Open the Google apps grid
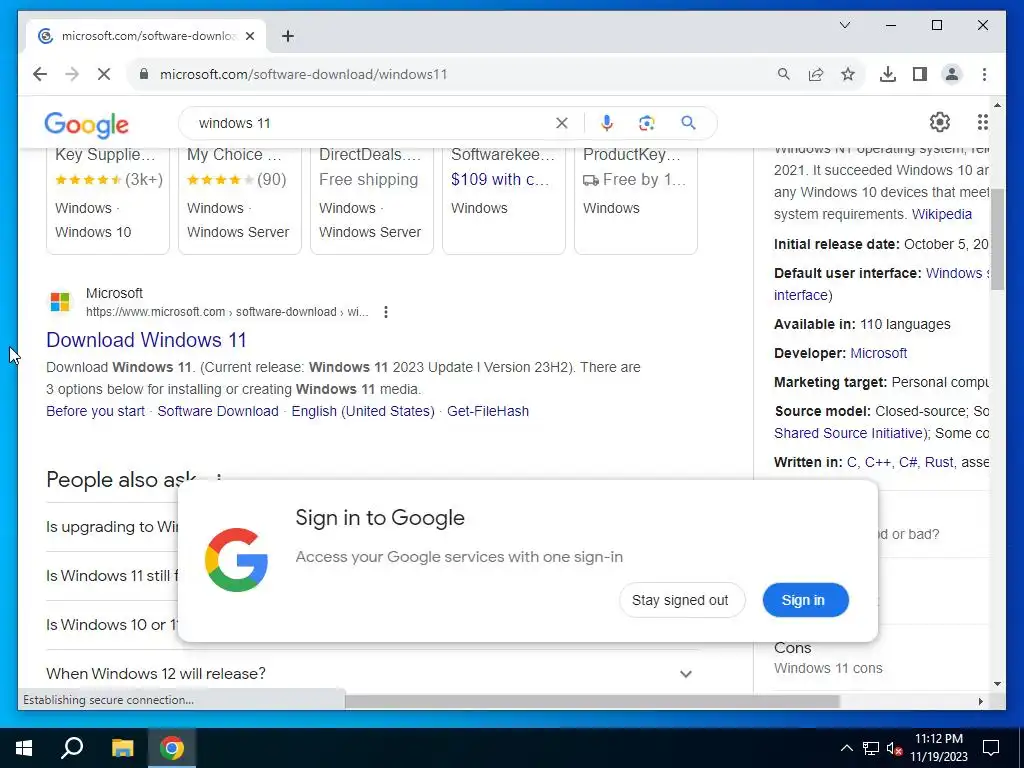Screen dimensions: 1024x768 [x=983, y=122]
